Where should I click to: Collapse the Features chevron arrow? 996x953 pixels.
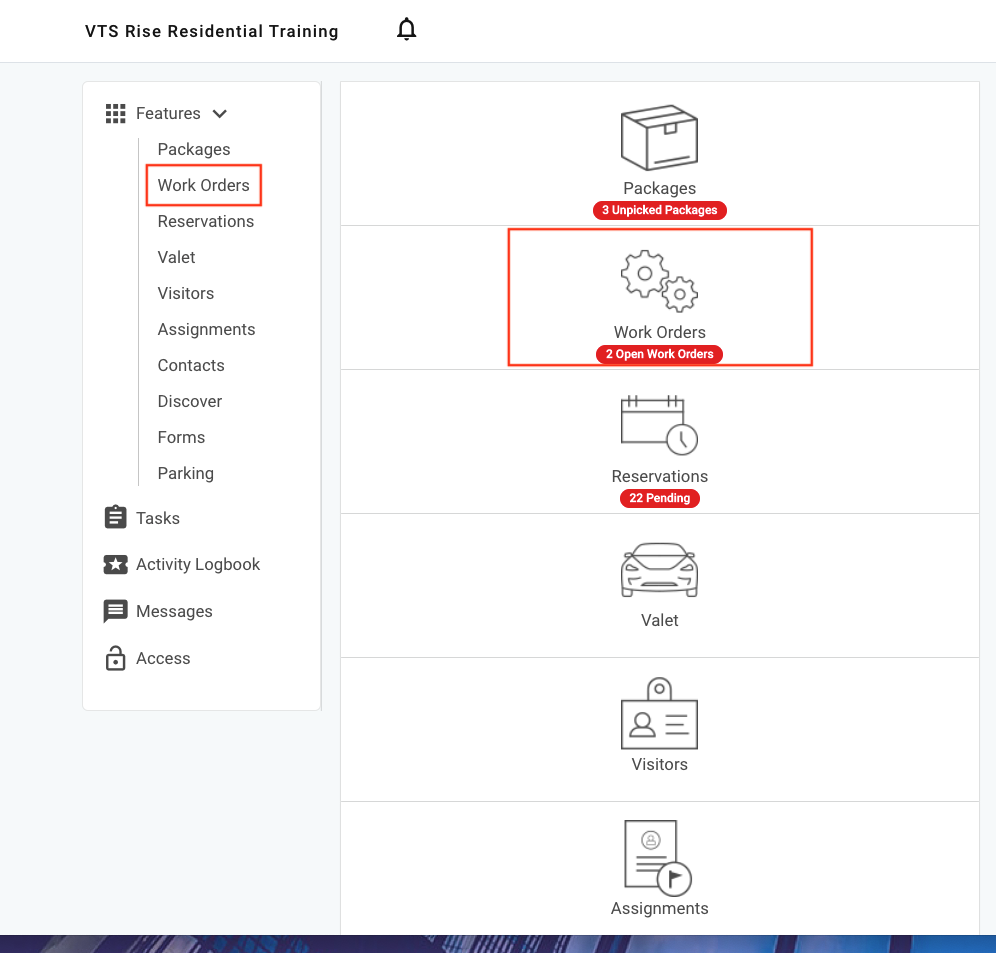[220, 114]
